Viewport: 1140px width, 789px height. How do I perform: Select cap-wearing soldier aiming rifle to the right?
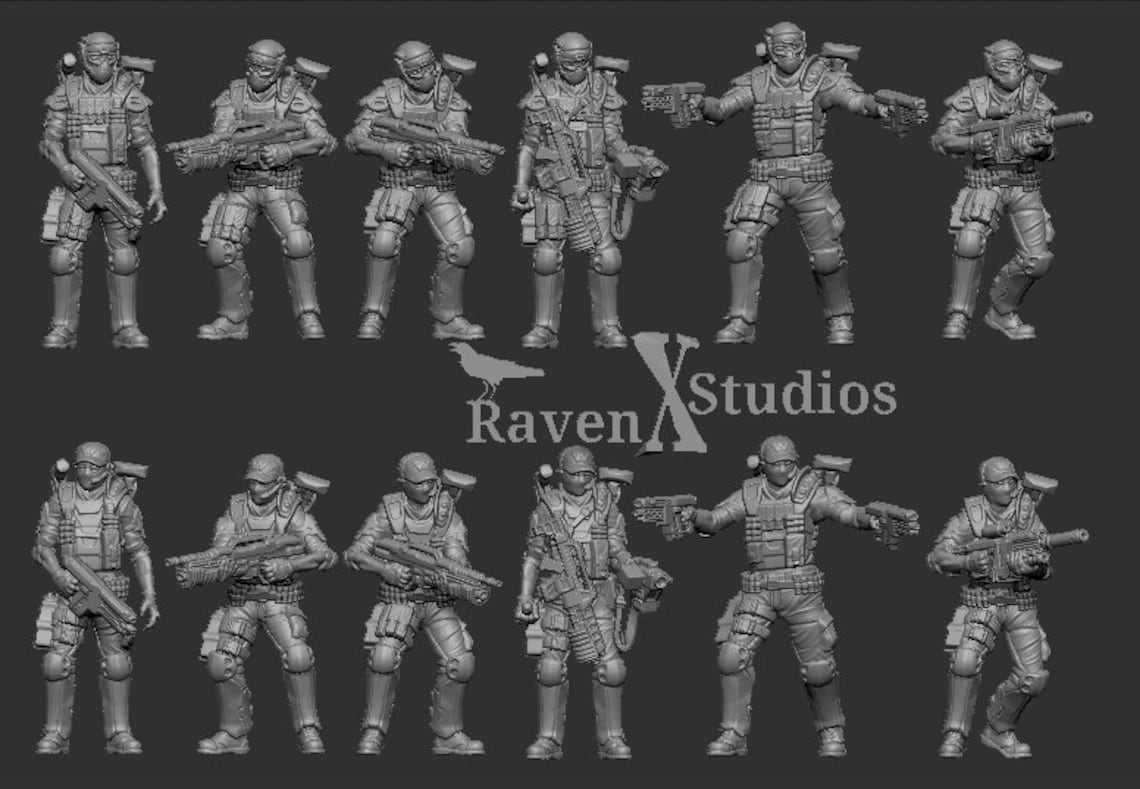coord(422,604)
